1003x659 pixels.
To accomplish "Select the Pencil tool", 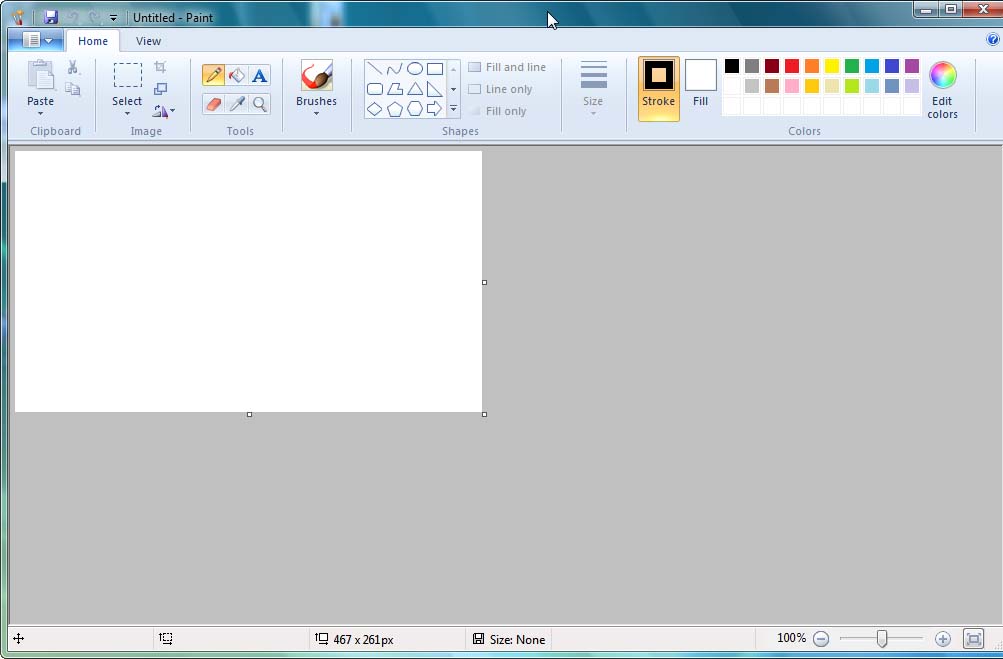I will tap(213, 73).
